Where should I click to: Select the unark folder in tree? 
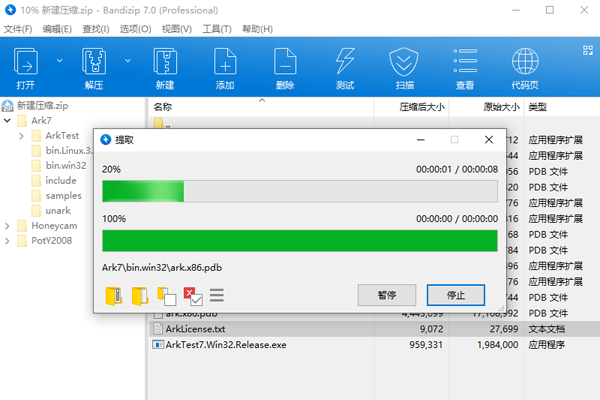point(58,211)
